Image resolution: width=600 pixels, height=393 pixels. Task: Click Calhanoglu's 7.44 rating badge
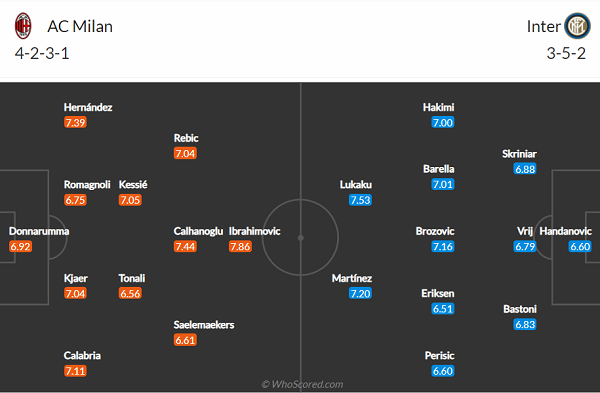(185, 246)
